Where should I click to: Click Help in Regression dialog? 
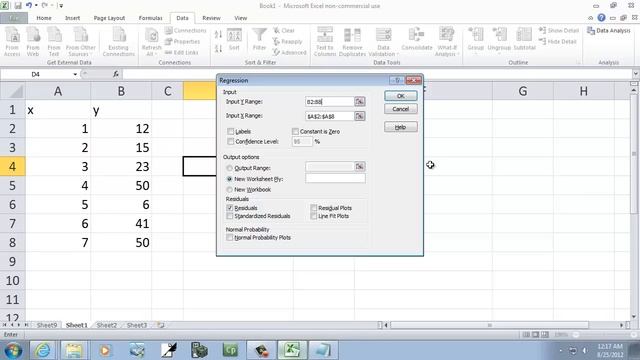[401, 127]
